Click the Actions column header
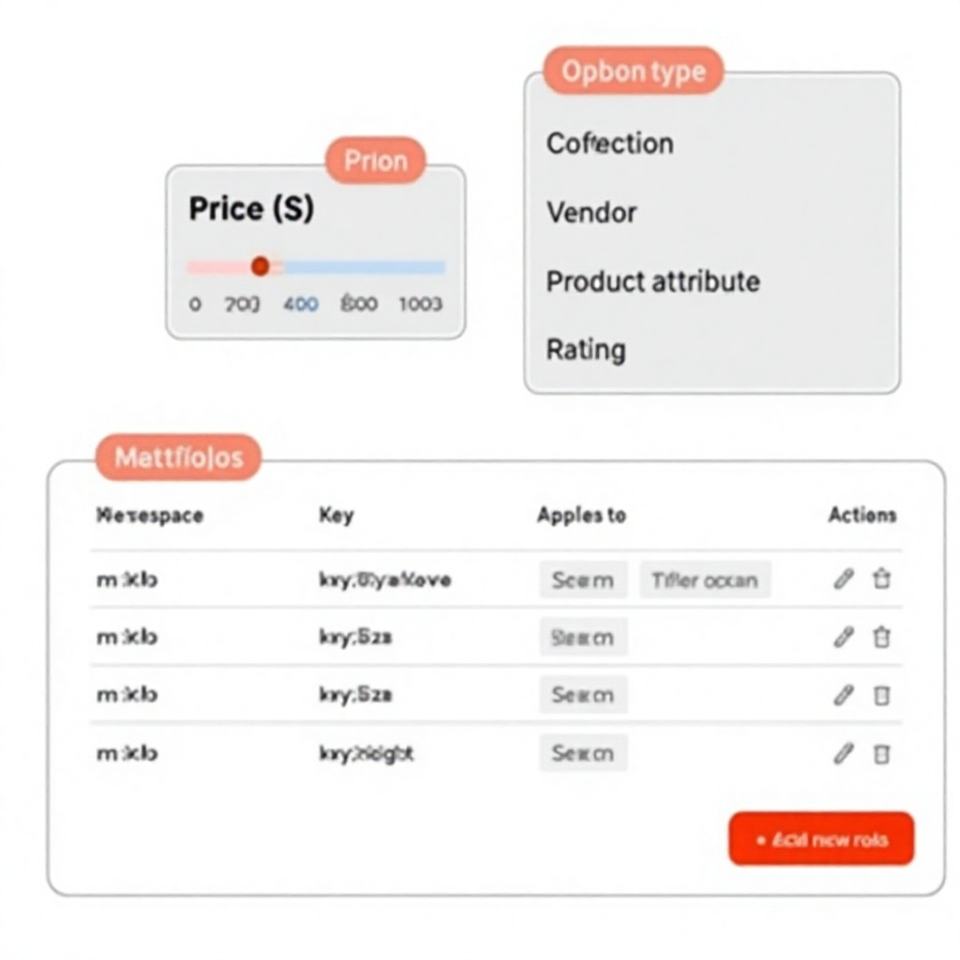The image size is (960, 960). (x=862, y=515)
